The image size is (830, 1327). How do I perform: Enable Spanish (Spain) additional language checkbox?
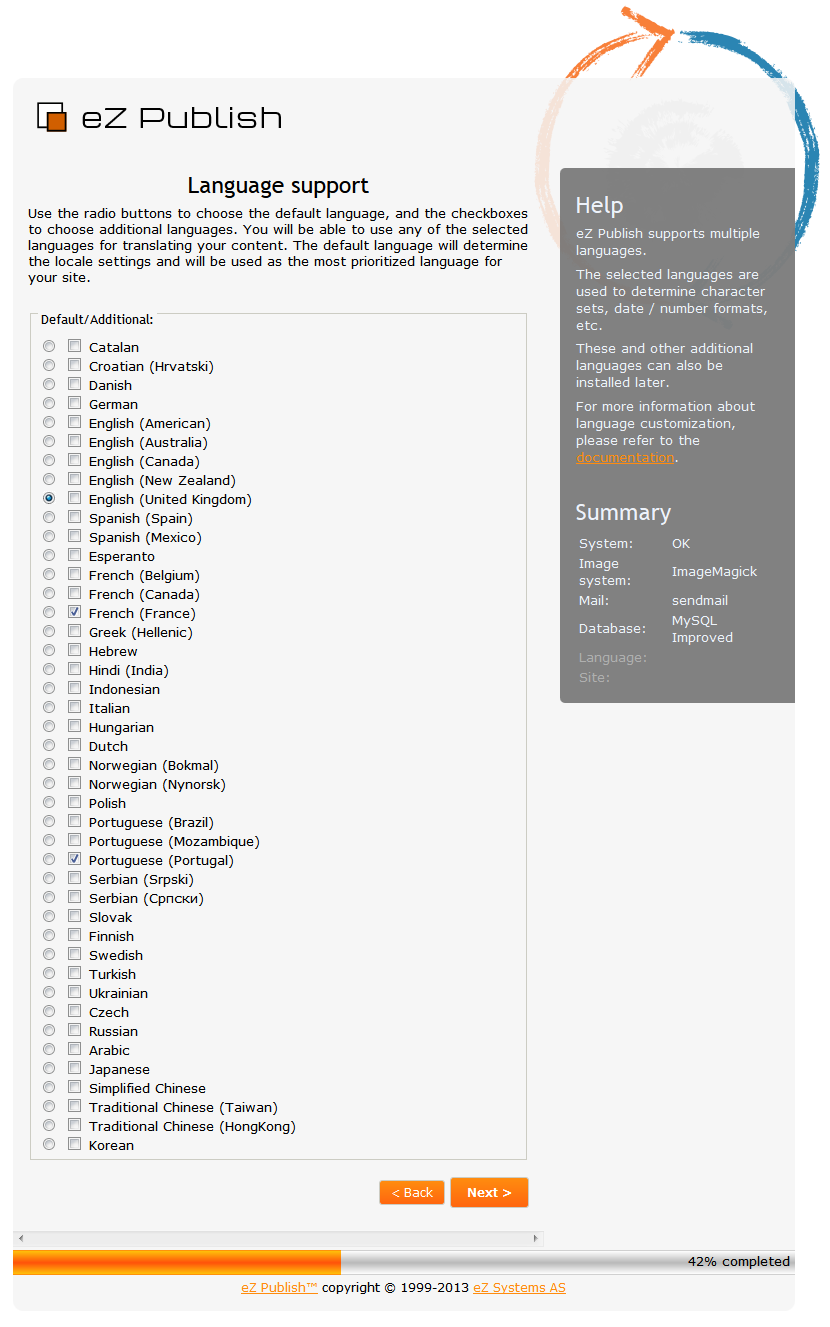click(x=74, y=517)
